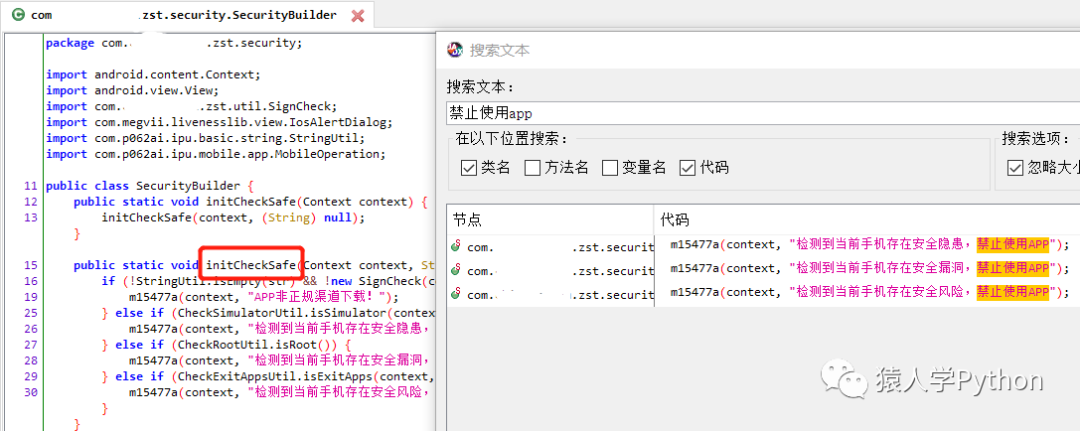Viewport: 1080px width, 431px height.
Task: Enable the 方法名 checkbox
Action: coord(532,167)
